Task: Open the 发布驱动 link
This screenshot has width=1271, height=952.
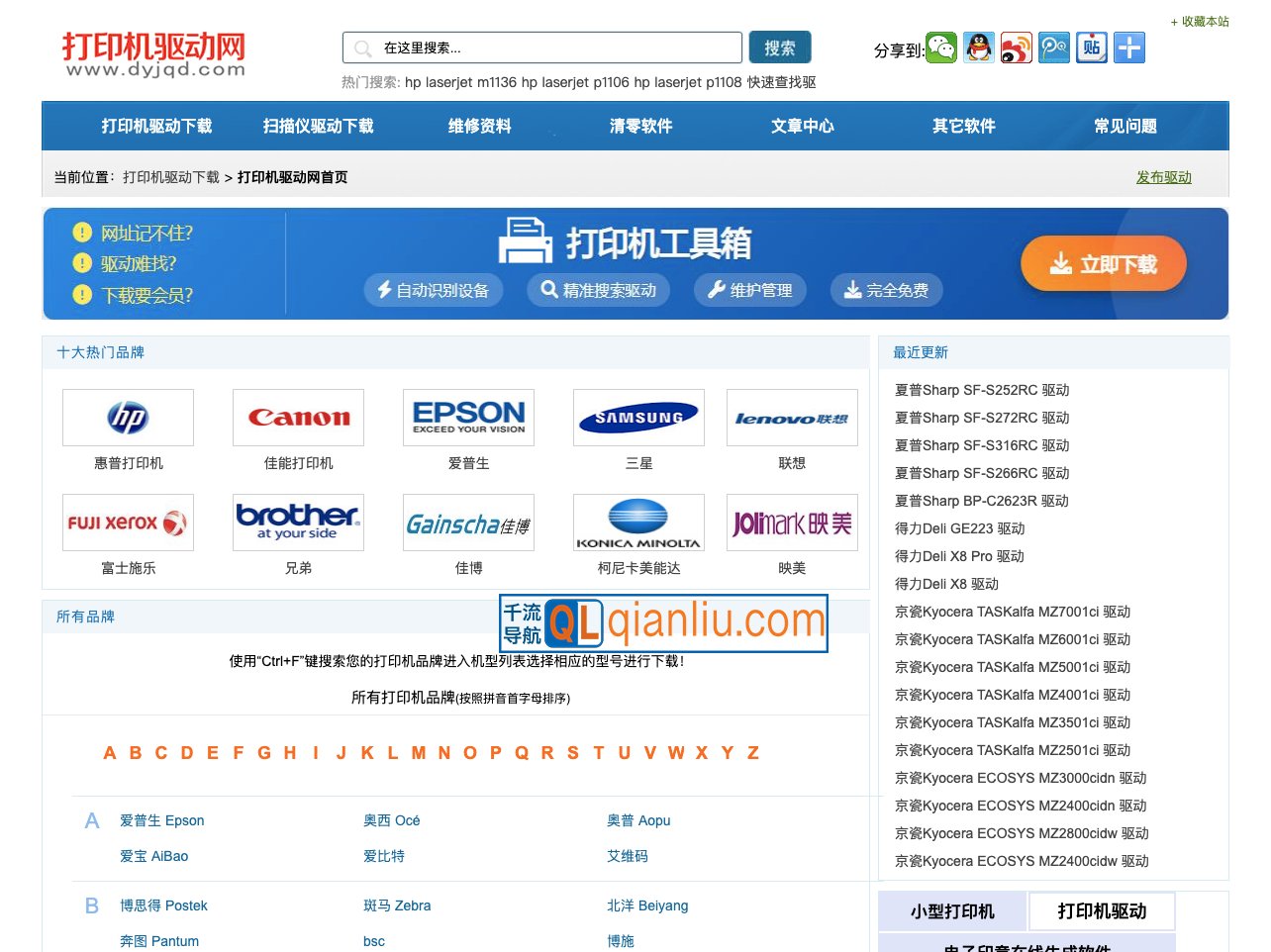Action: (1164, 177)
